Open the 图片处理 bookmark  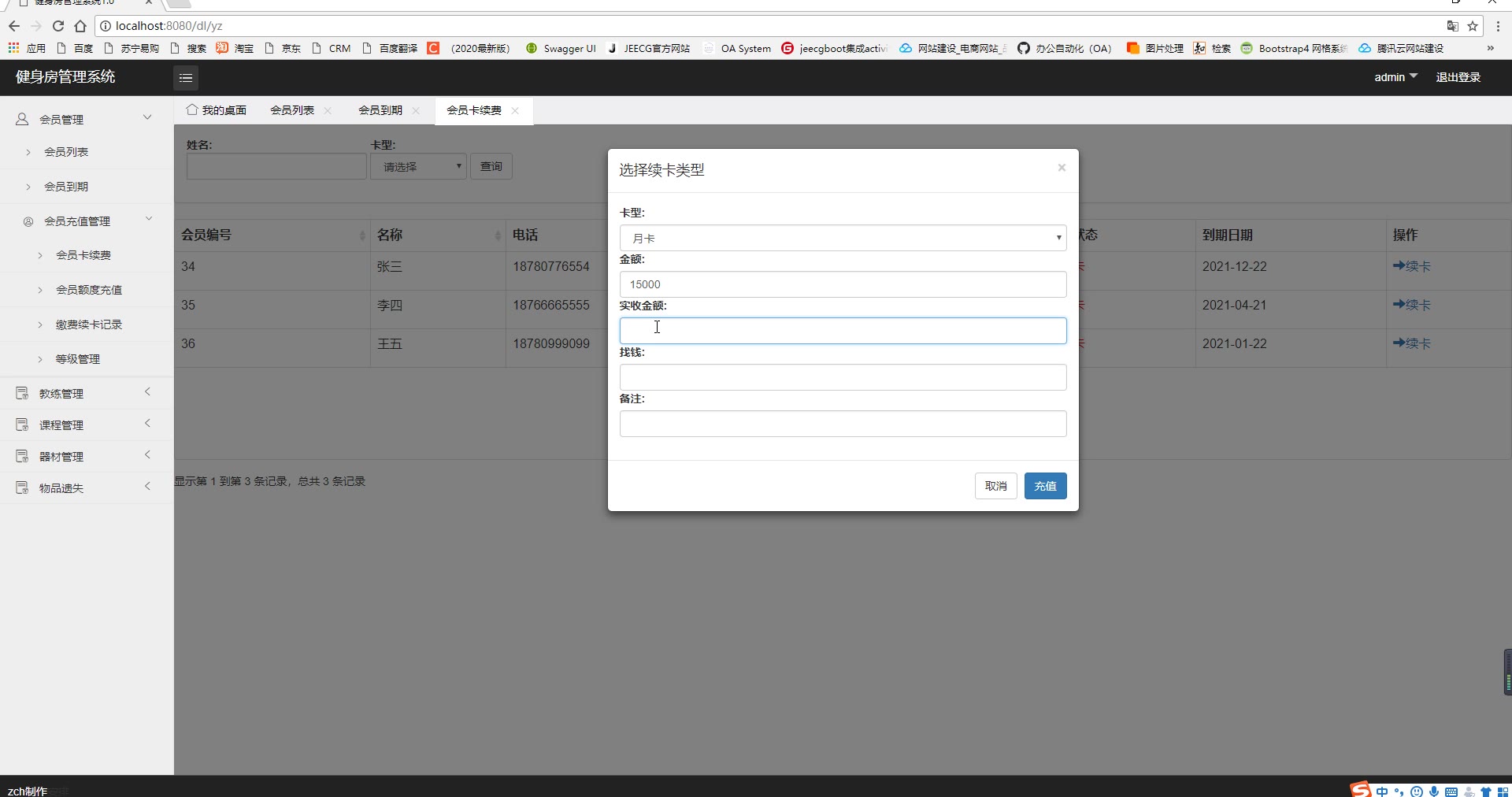[x=1155, y=48]
